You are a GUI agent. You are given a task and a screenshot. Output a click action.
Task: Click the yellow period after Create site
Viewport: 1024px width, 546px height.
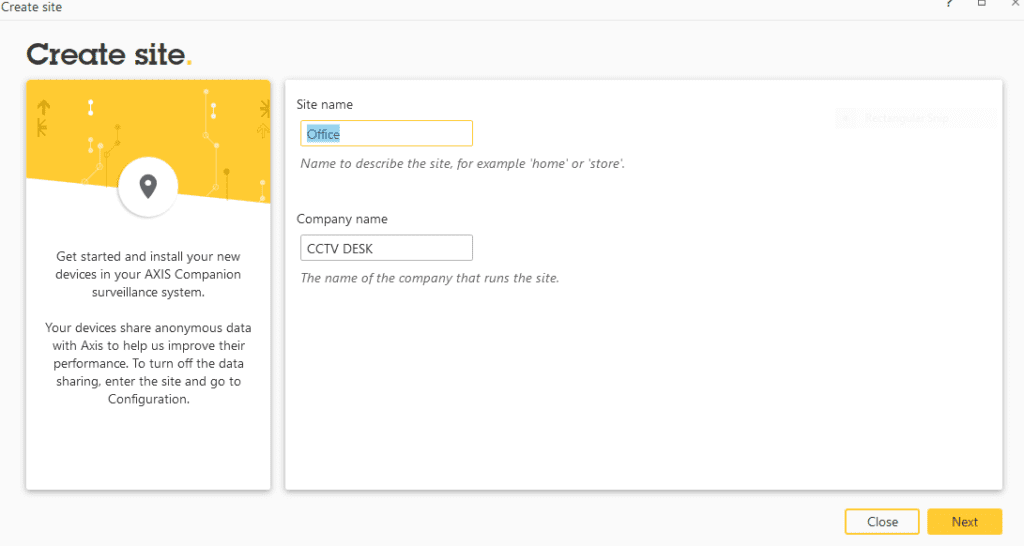[x=188, y=62]
